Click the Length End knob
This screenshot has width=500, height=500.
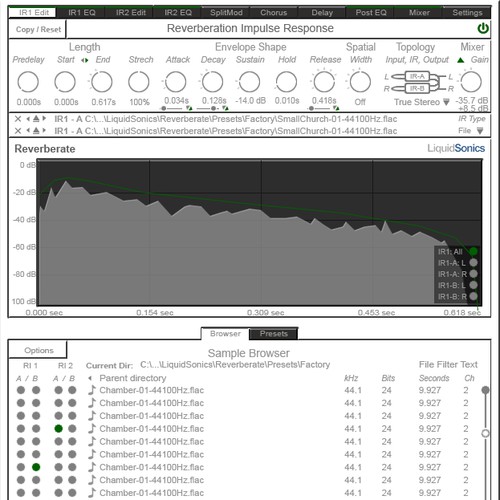point(102,82)
